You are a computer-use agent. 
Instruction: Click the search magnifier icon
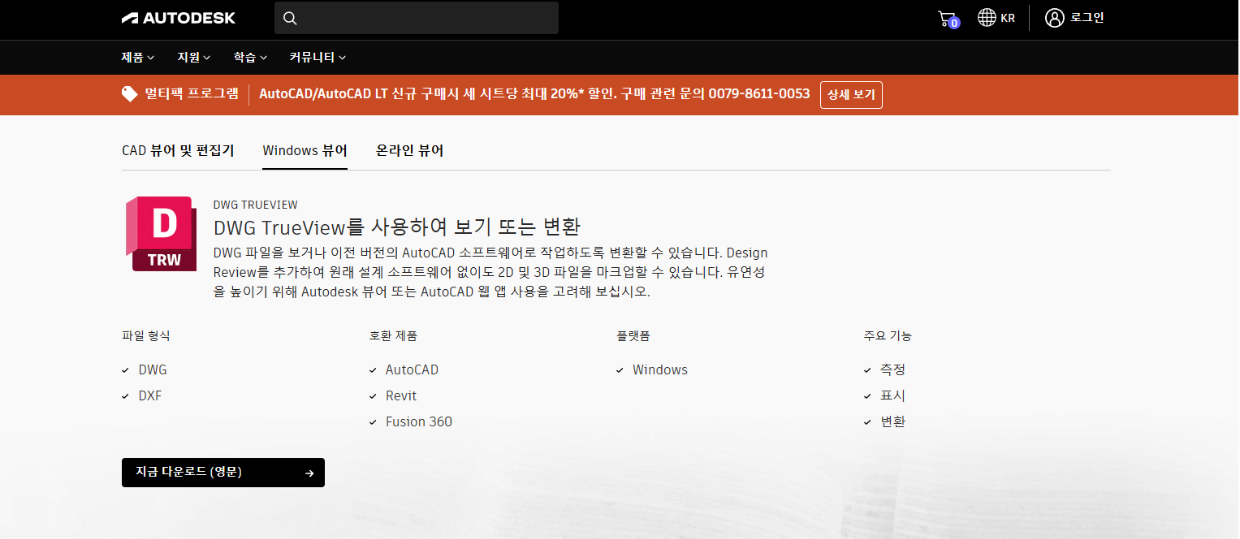tap(290, 18)
